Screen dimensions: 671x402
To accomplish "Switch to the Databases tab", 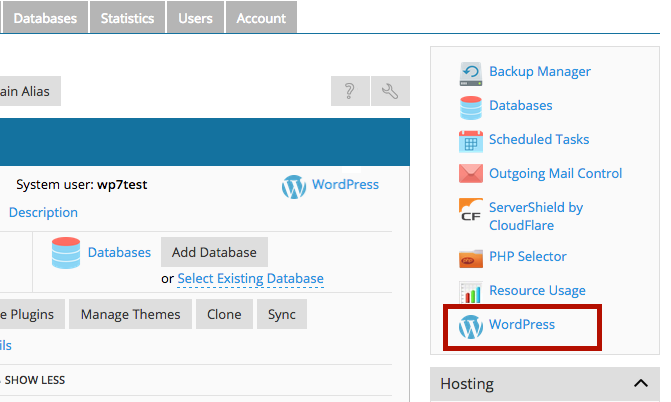I will click(x=45, y=17).
